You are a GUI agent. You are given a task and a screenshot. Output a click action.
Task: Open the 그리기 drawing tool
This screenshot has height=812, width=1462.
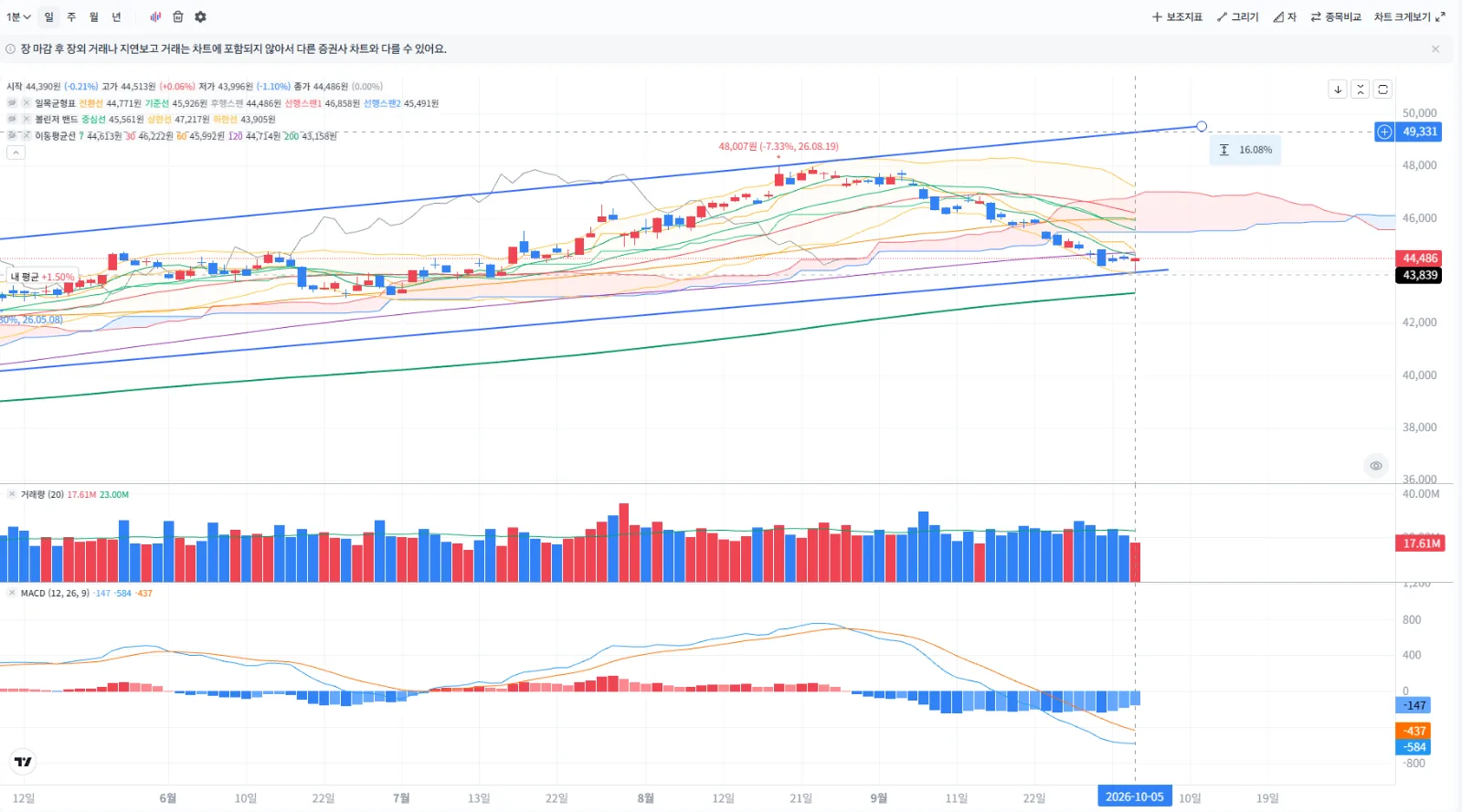coord(1237,16)
